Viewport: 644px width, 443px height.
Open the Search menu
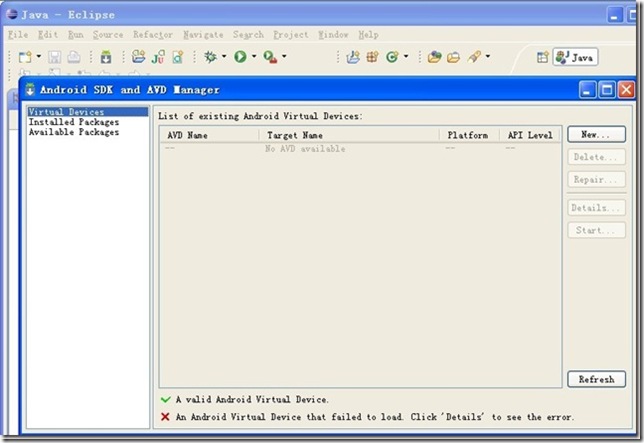[248, 35]
